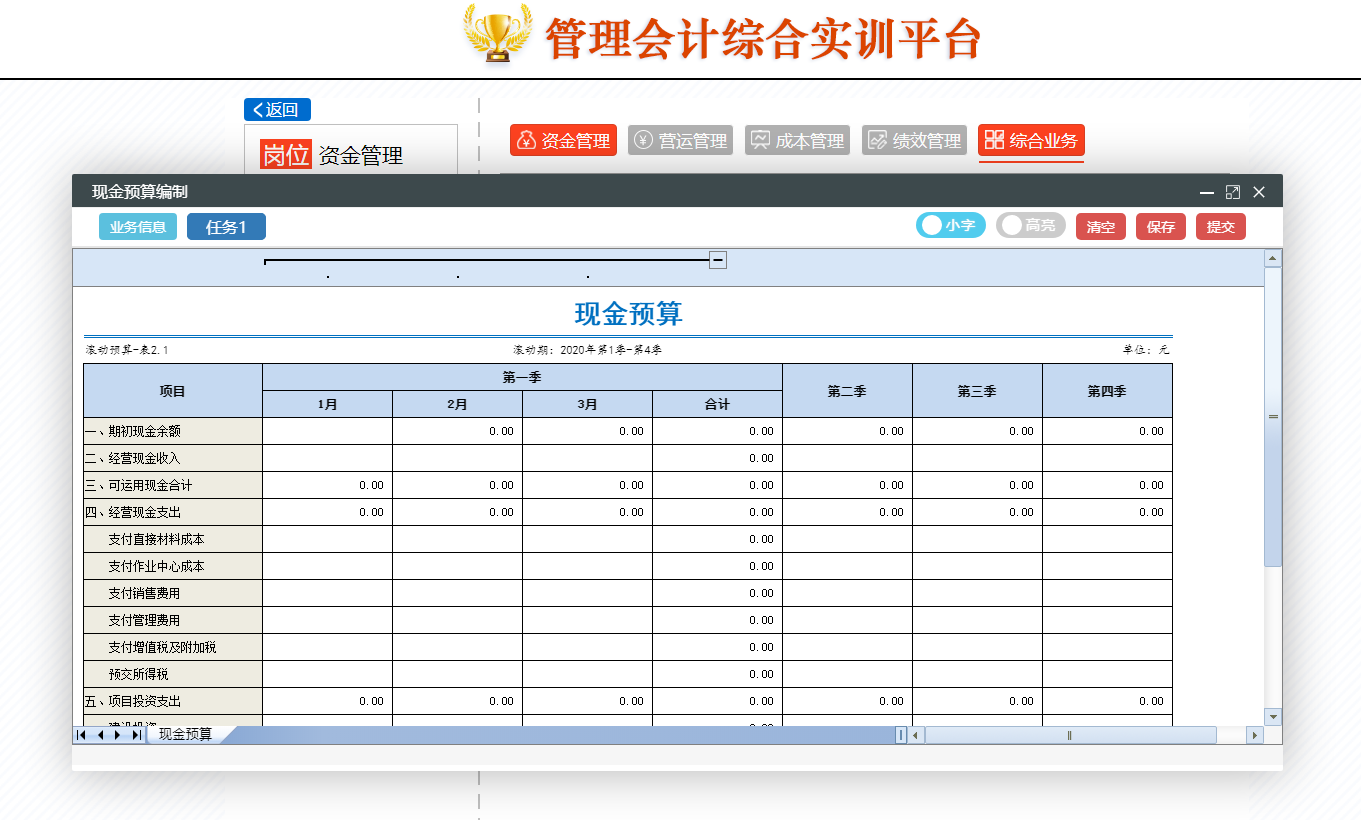
Task: Click the 经营现金收入 1月 cell
Action: [328, 458]
